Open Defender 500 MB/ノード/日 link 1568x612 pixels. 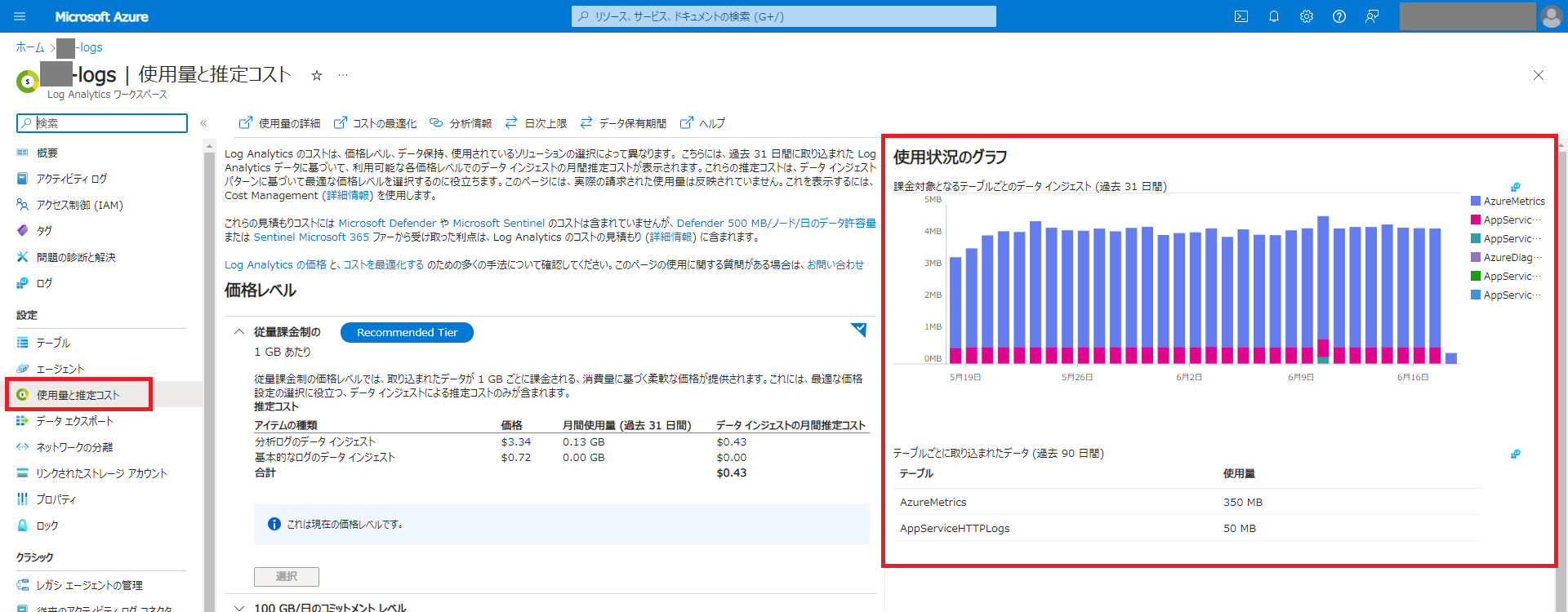776,223
